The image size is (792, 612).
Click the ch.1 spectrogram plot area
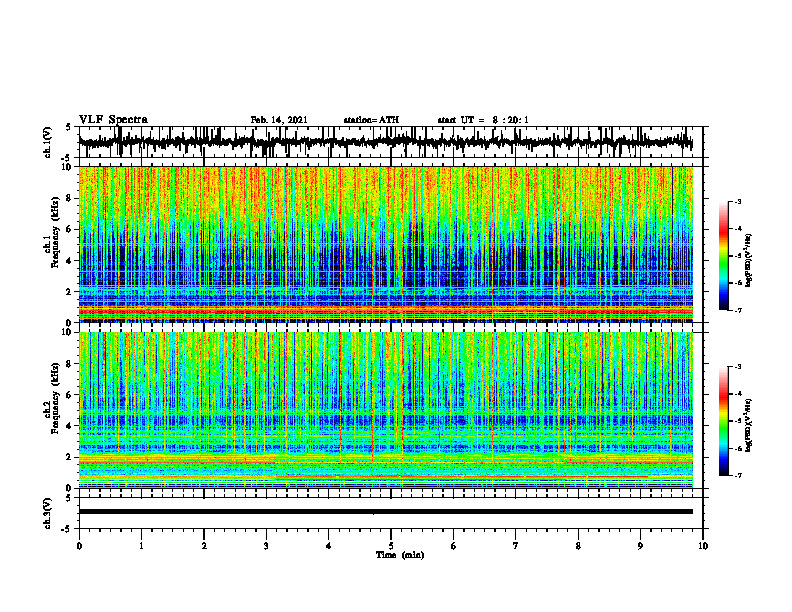pyautogui.click(x=385, y=244)
